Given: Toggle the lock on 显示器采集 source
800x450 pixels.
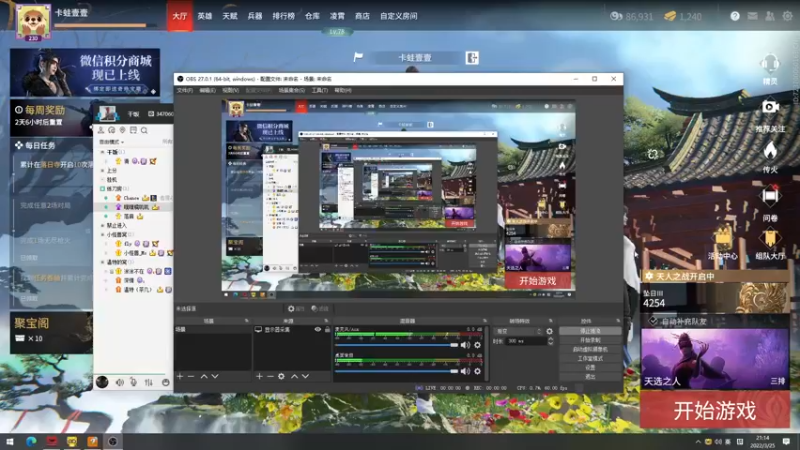Looking at the screenshot, I should coord(327,330).
